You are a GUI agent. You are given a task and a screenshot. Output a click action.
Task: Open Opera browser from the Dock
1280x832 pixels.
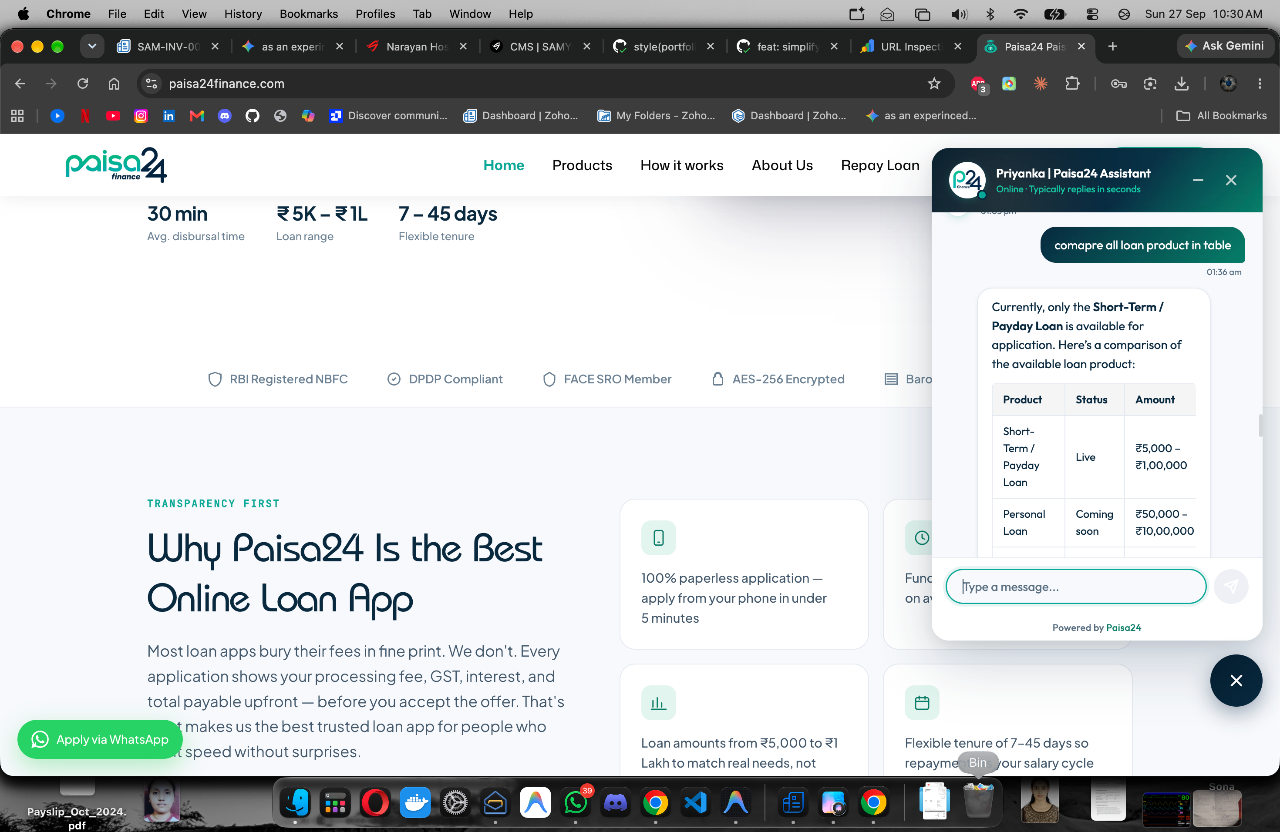pyautogui.click(x=375, y=802)
